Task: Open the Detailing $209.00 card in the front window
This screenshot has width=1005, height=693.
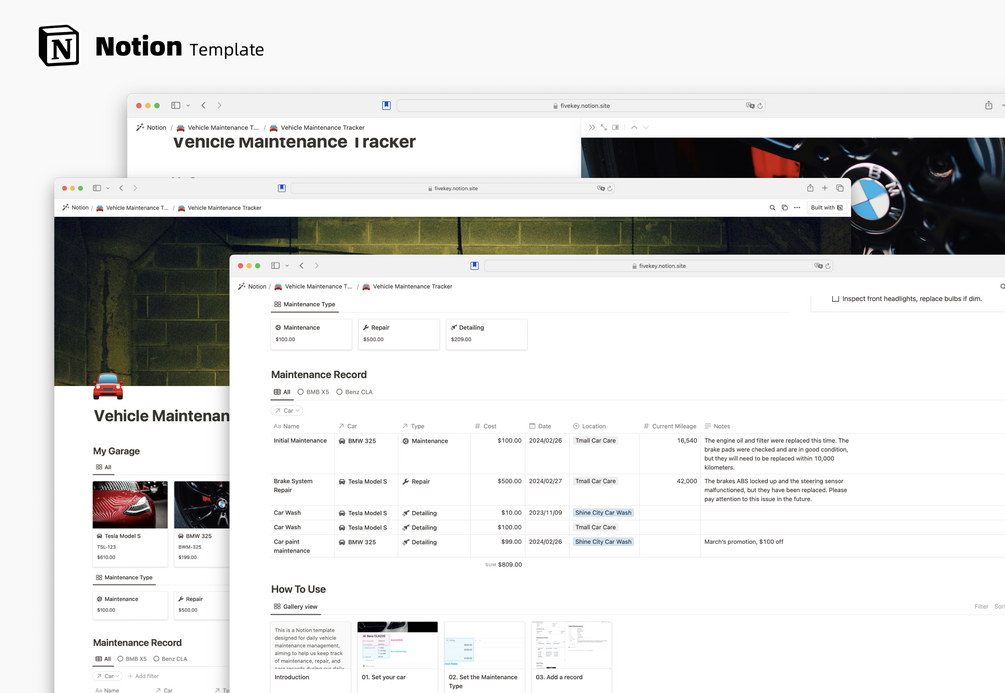Action: (x=486, y=334)
